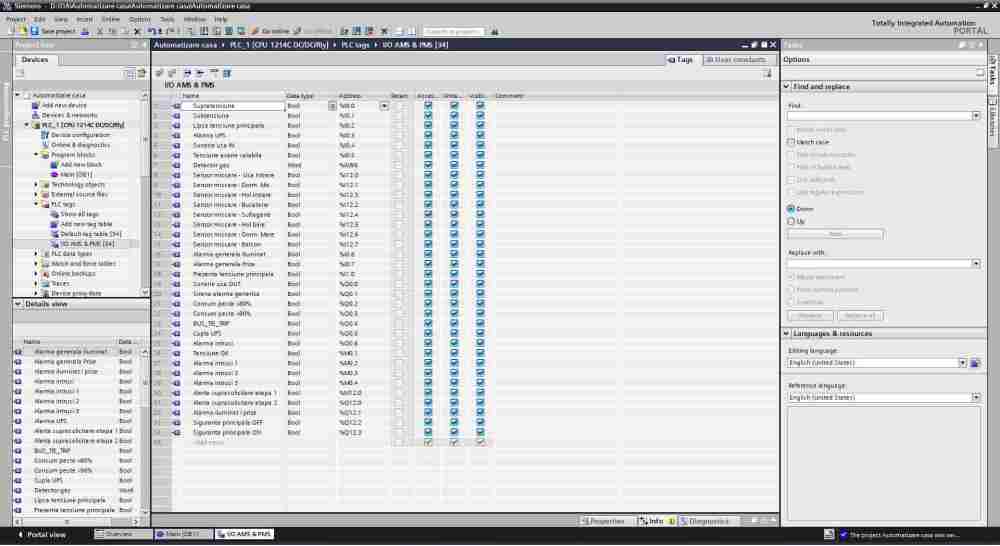Select the Up search direction radio
Image resolution: width=1000 pixels, height=546 pixels.
pyautogui.click(x=791, y=221)
